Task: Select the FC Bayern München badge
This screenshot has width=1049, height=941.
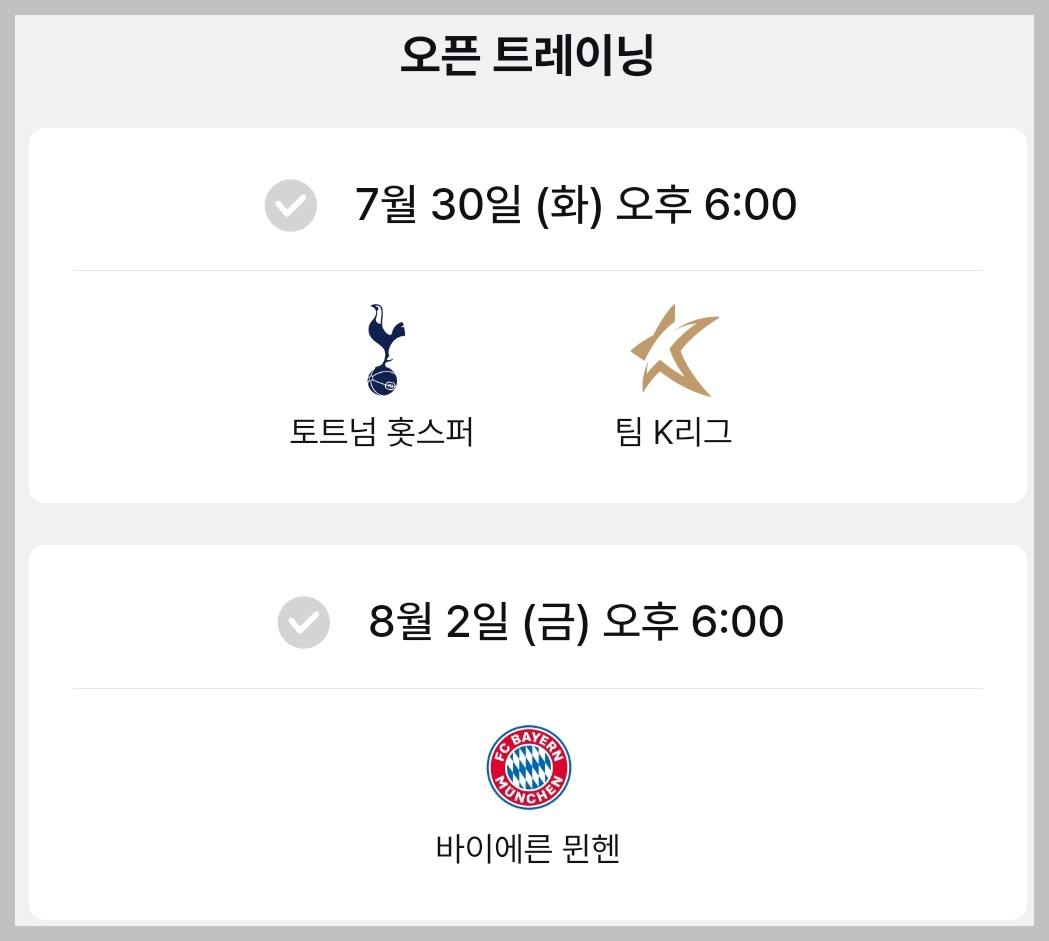Action: (x=528, y=766)
